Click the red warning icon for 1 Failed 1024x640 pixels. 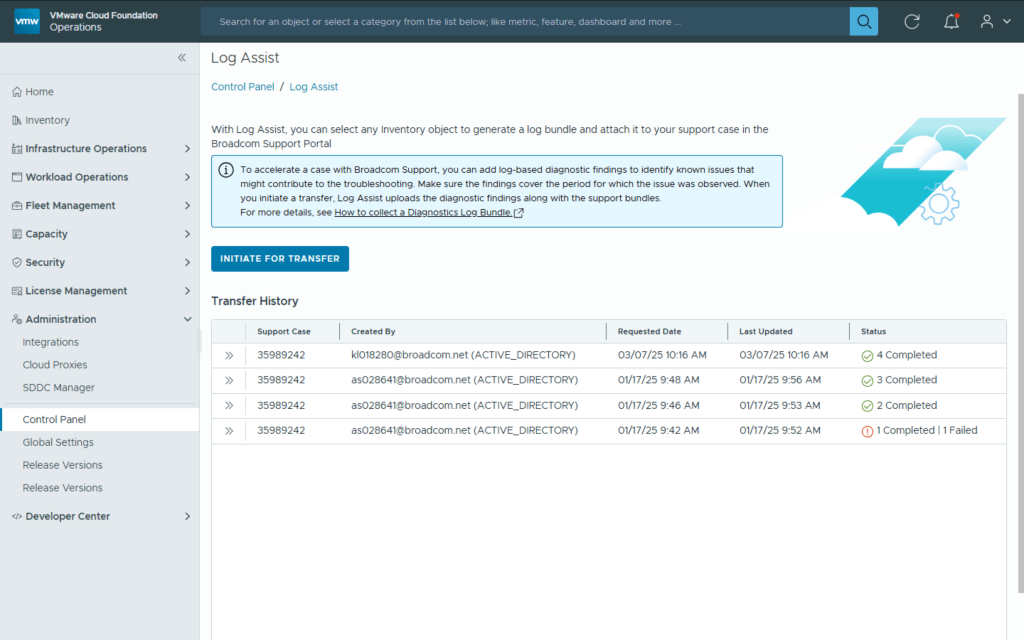[867, 431]
